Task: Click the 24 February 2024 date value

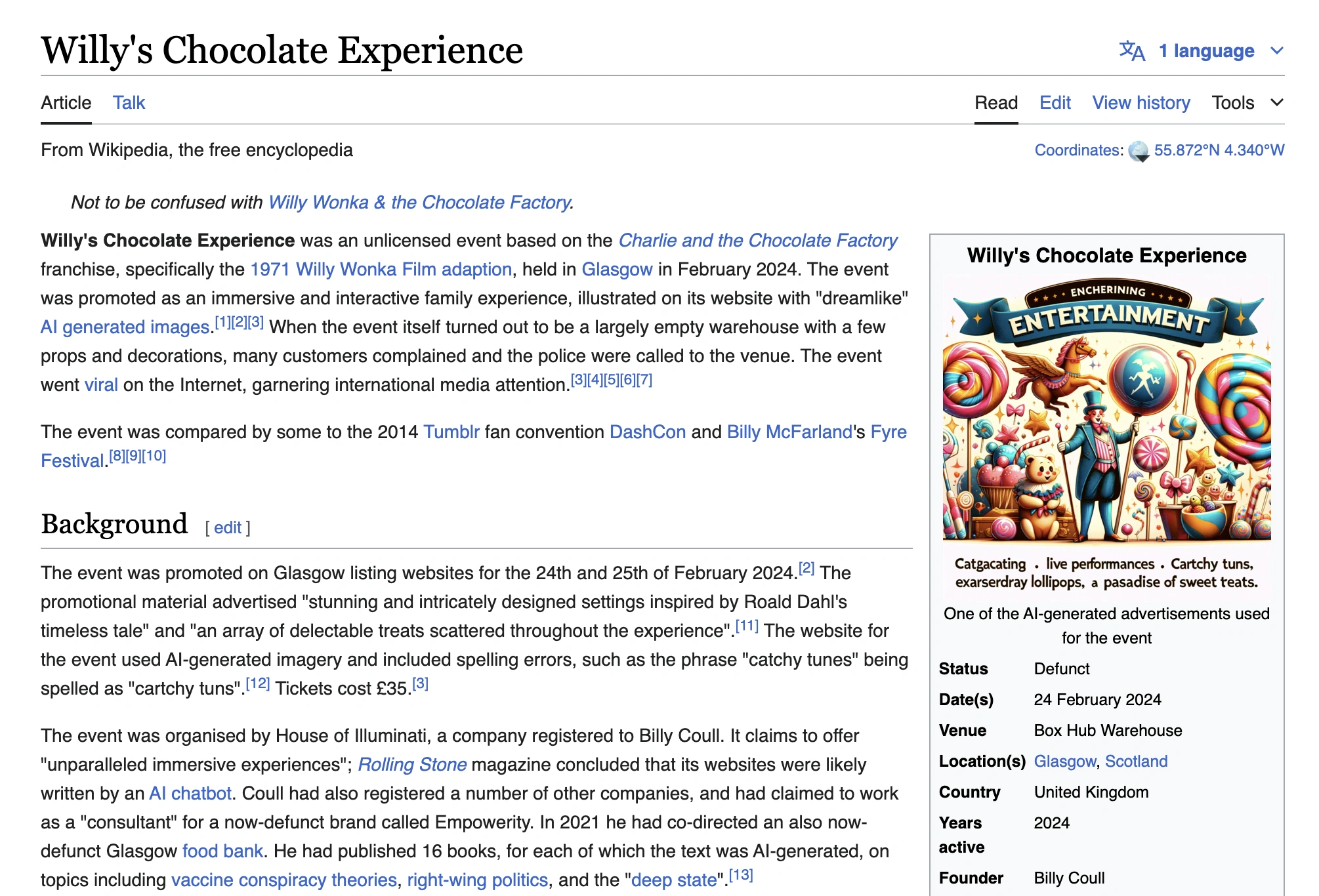Action: 1097,699
